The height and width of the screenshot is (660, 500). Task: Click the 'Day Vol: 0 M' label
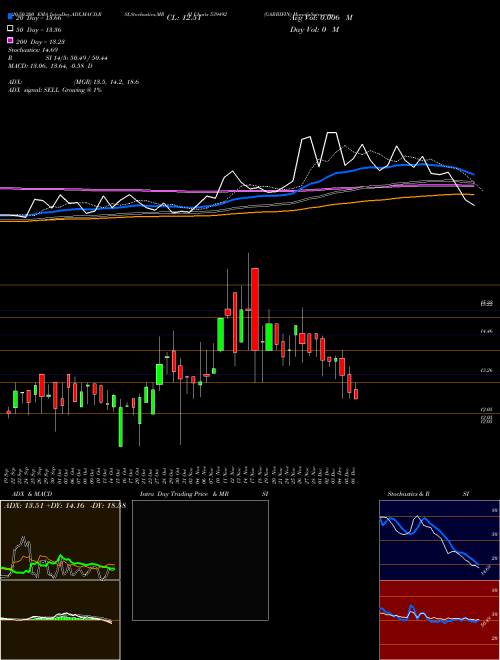coord(314,29)
